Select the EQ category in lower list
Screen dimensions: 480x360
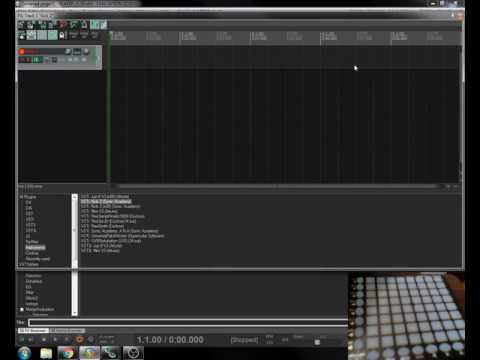coord(29,287)
